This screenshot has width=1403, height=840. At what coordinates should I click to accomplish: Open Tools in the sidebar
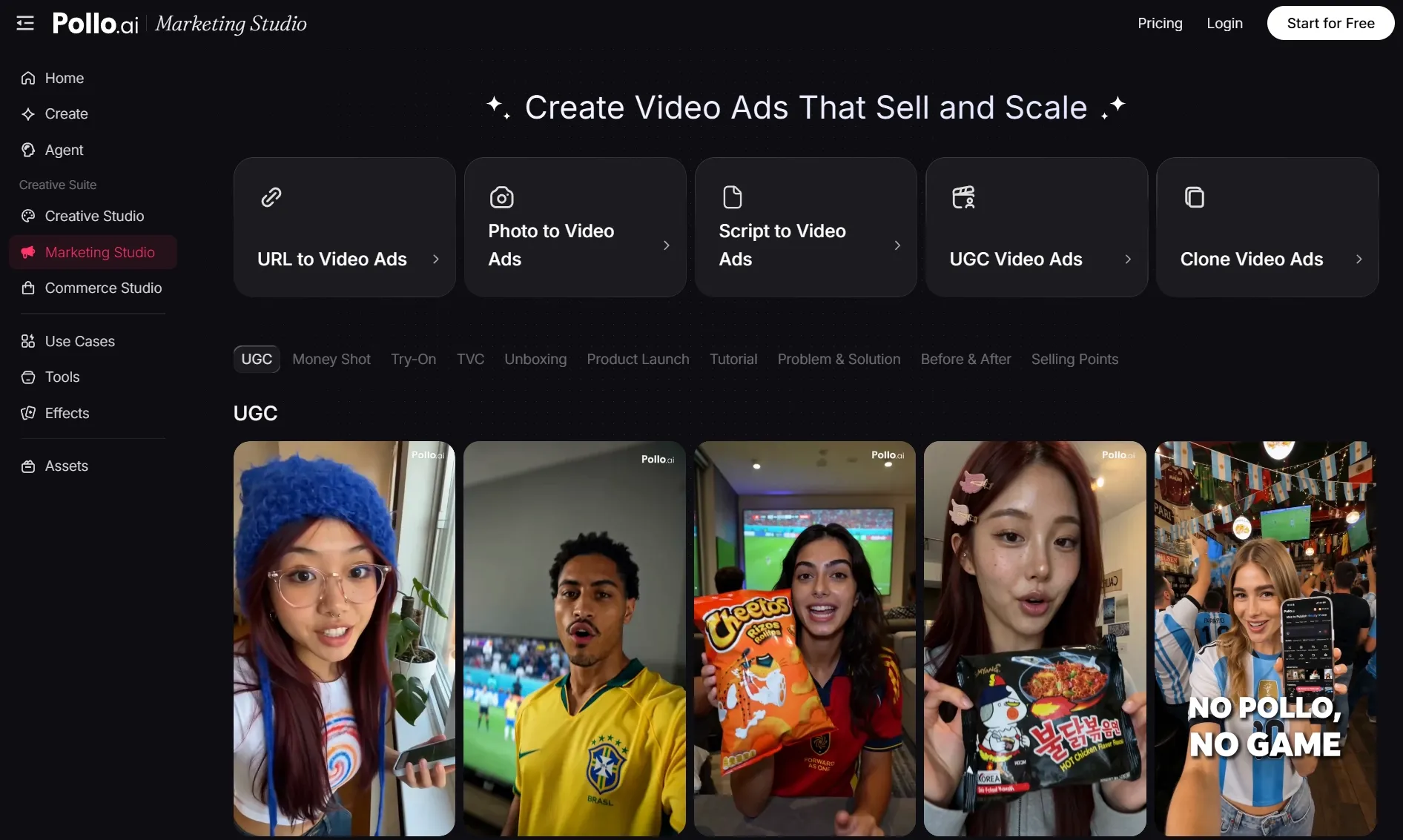[x=93, y=377]
